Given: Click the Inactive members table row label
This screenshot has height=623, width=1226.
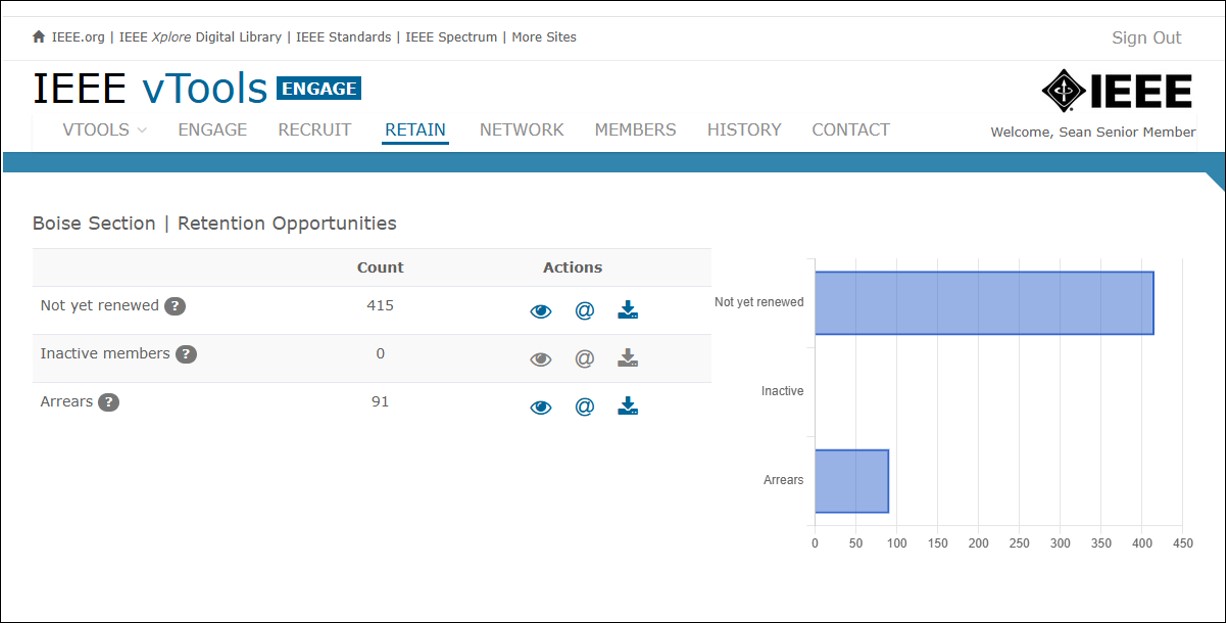Looking at the screenshot, I should point(105,353).
